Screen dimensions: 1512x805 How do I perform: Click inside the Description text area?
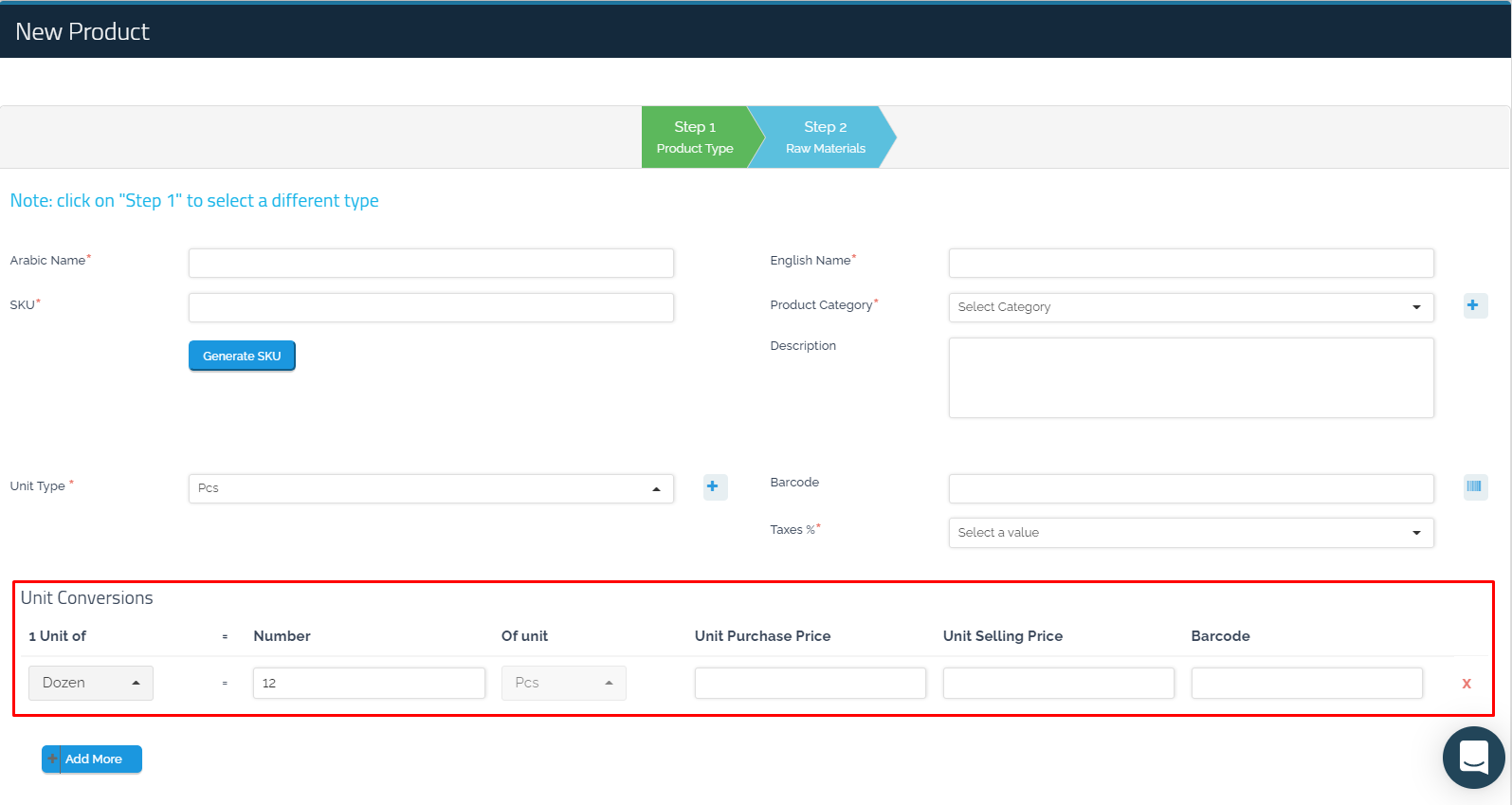1190,377
